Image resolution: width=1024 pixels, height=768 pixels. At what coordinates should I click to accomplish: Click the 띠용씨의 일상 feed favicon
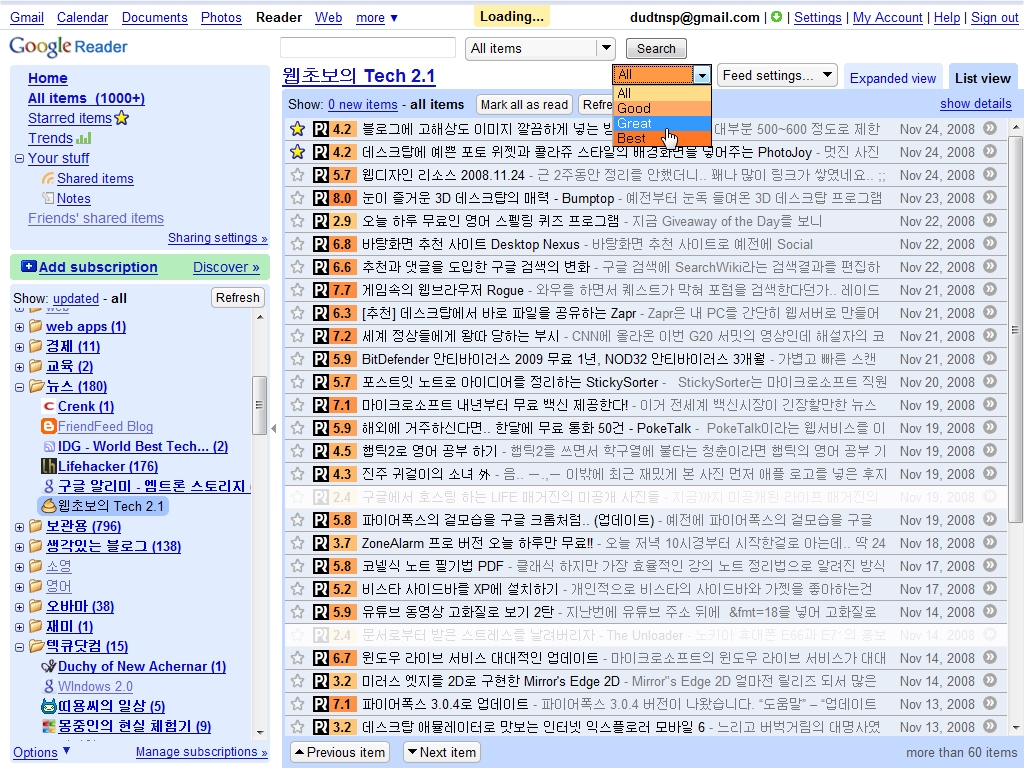(48, 707)
